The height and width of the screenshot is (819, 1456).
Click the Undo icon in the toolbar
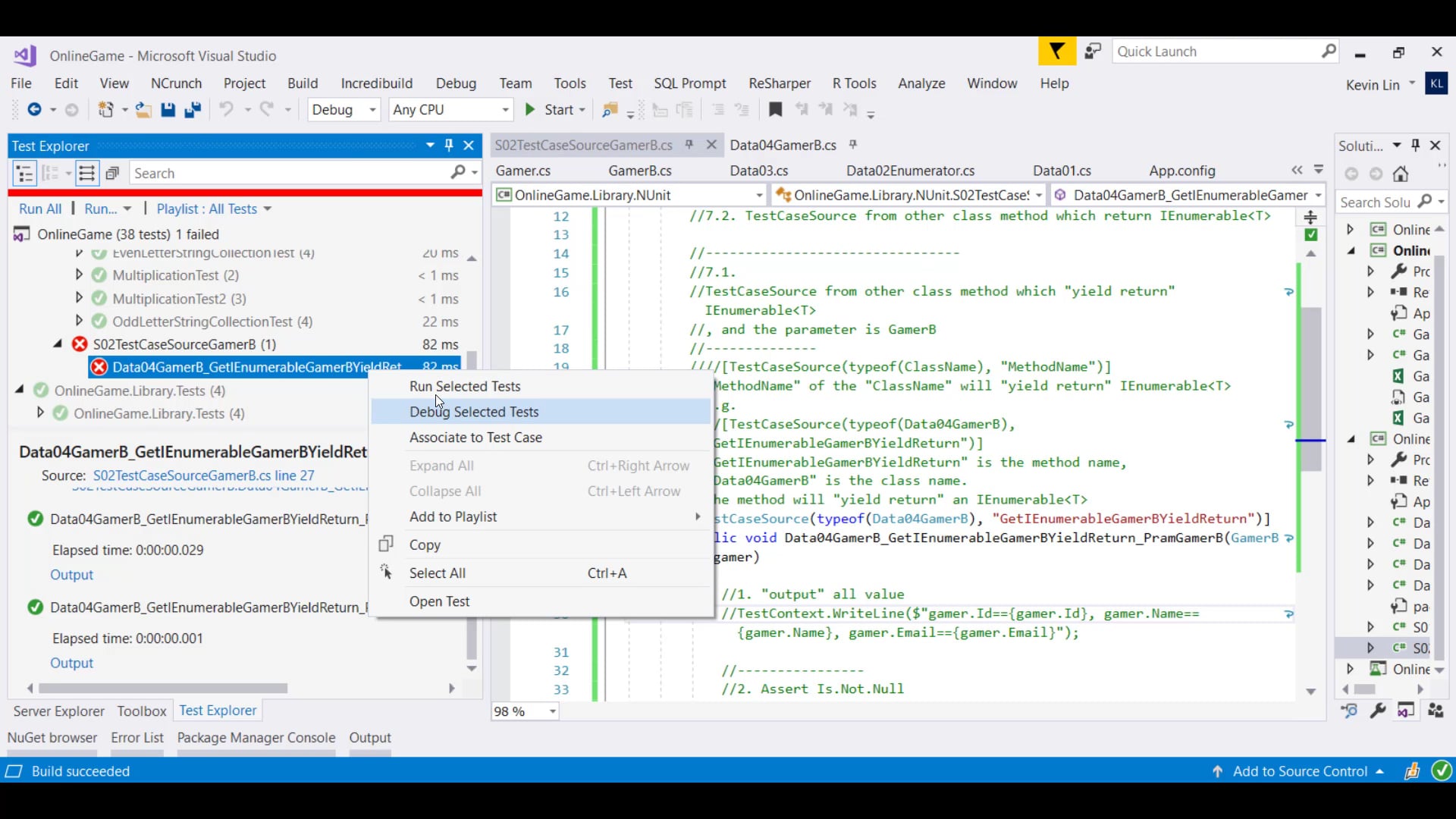coord(227,110)
